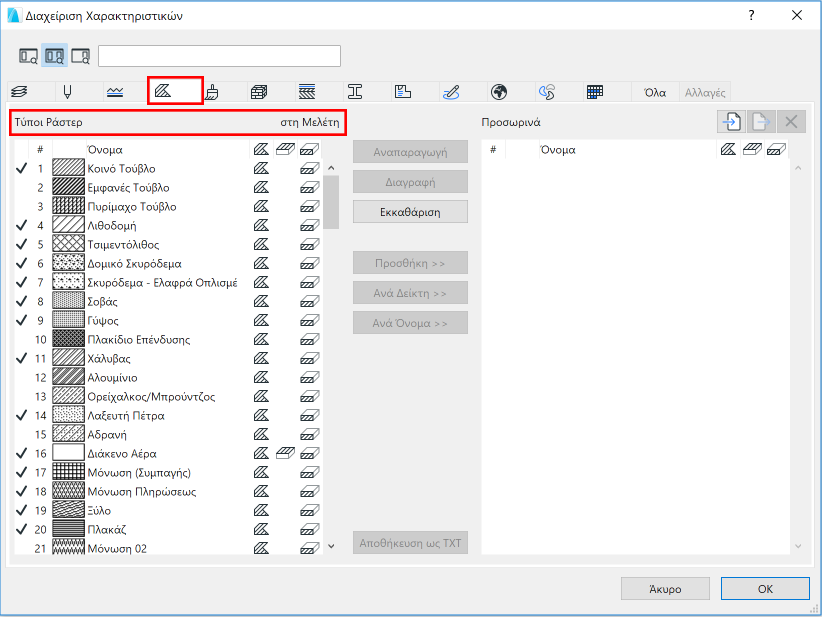Open the blue grid schedule tab icon

[595, 92]
